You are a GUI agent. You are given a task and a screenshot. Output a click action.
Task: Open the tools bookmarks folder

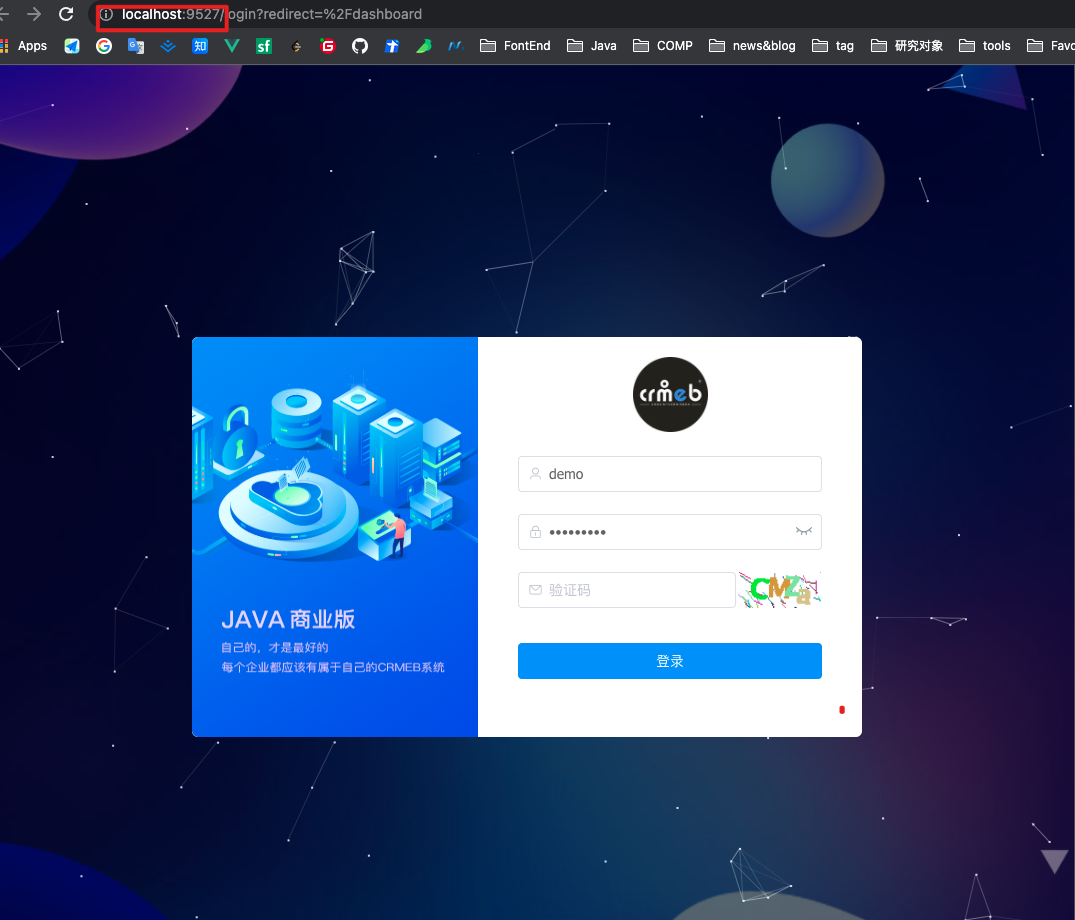click(984, 45)
